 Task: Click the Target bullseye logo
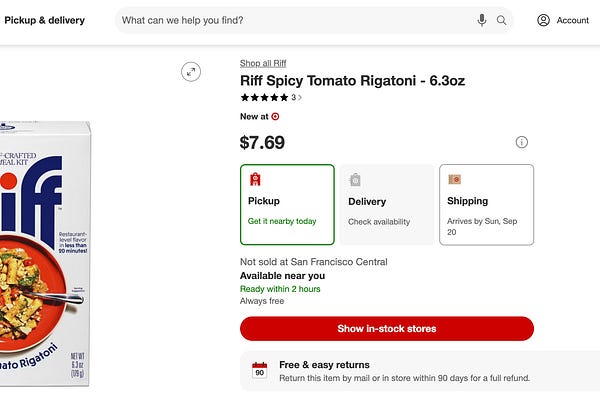275,116
